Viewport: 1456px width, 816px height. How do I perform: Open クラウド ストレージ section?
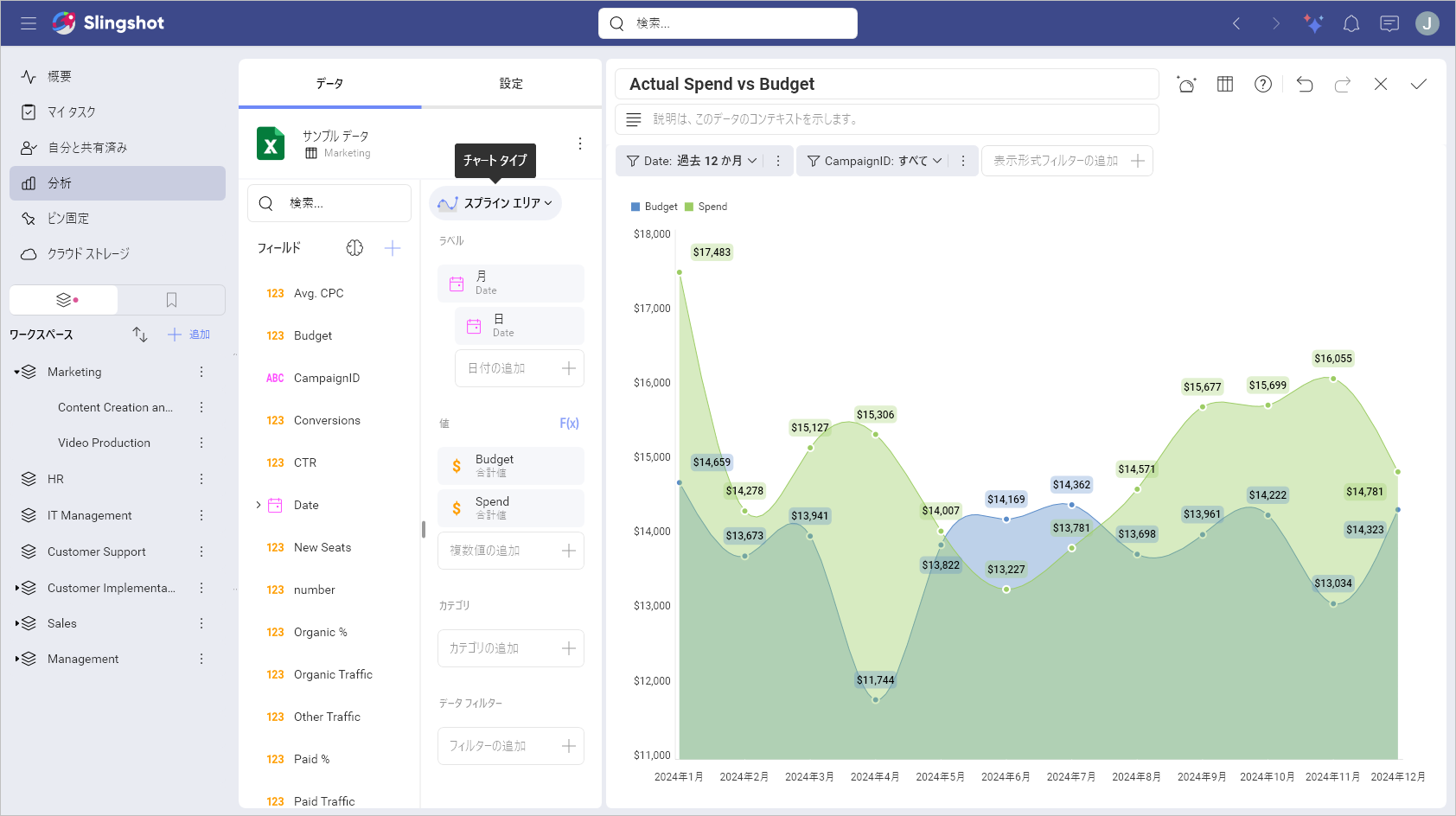coord(118,253)
